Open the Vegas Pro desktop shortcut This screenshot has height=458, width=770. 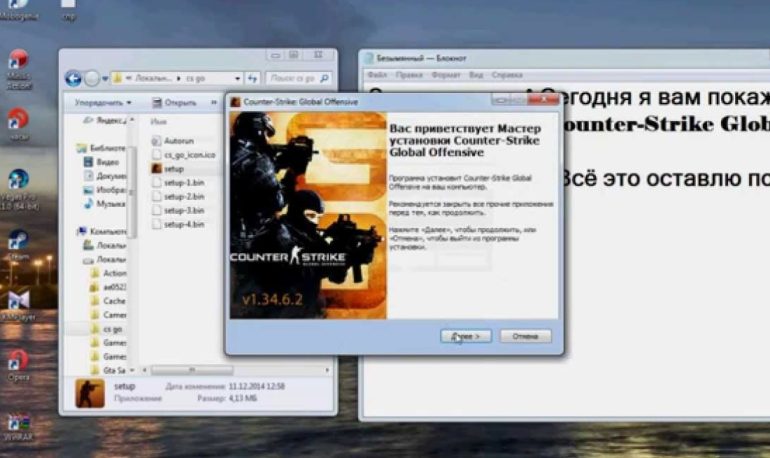pyautogui.click(x=19, y=189)
